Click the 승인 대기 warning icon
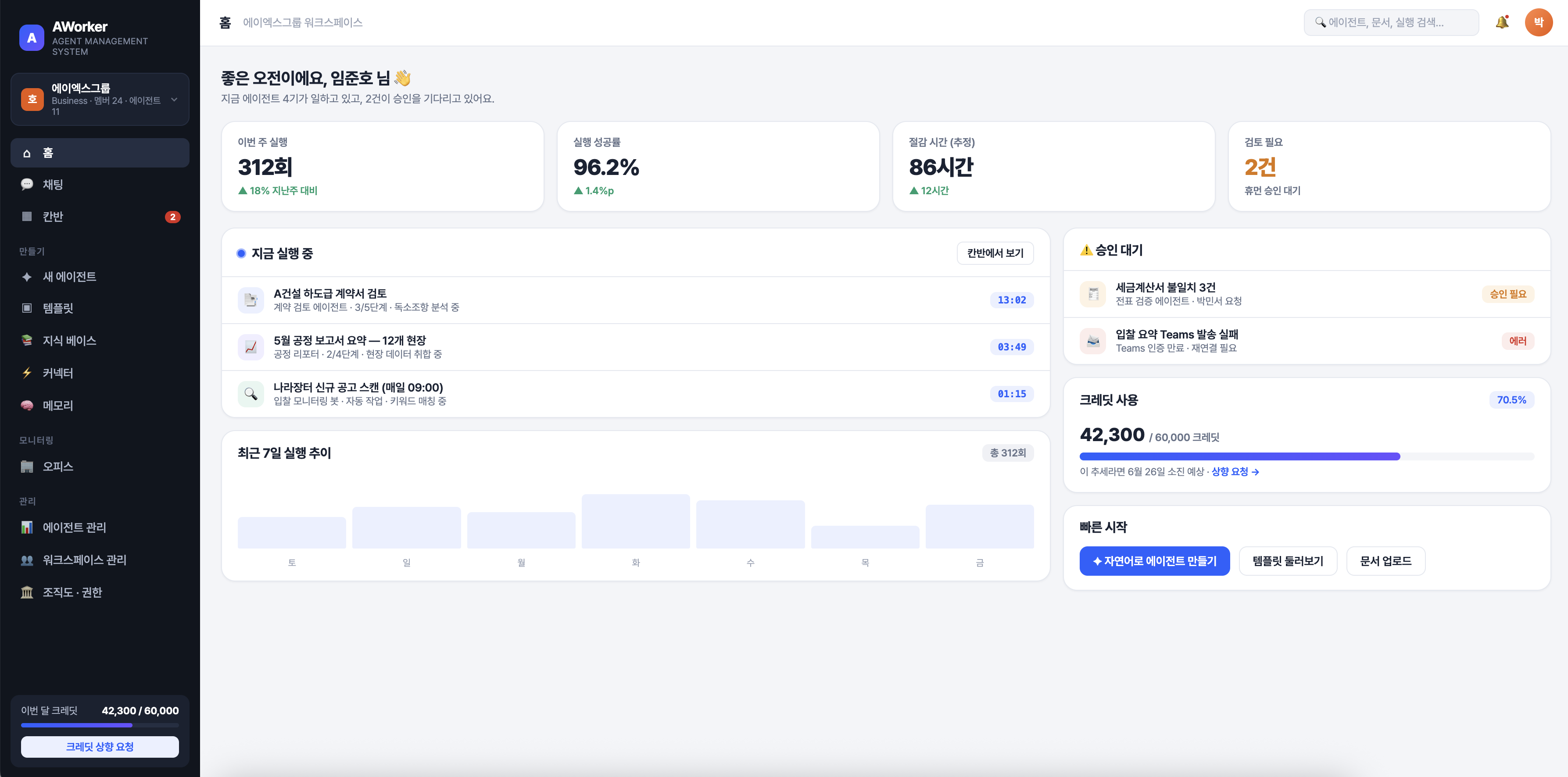The image size is (1568, 777). point(1086,250)
